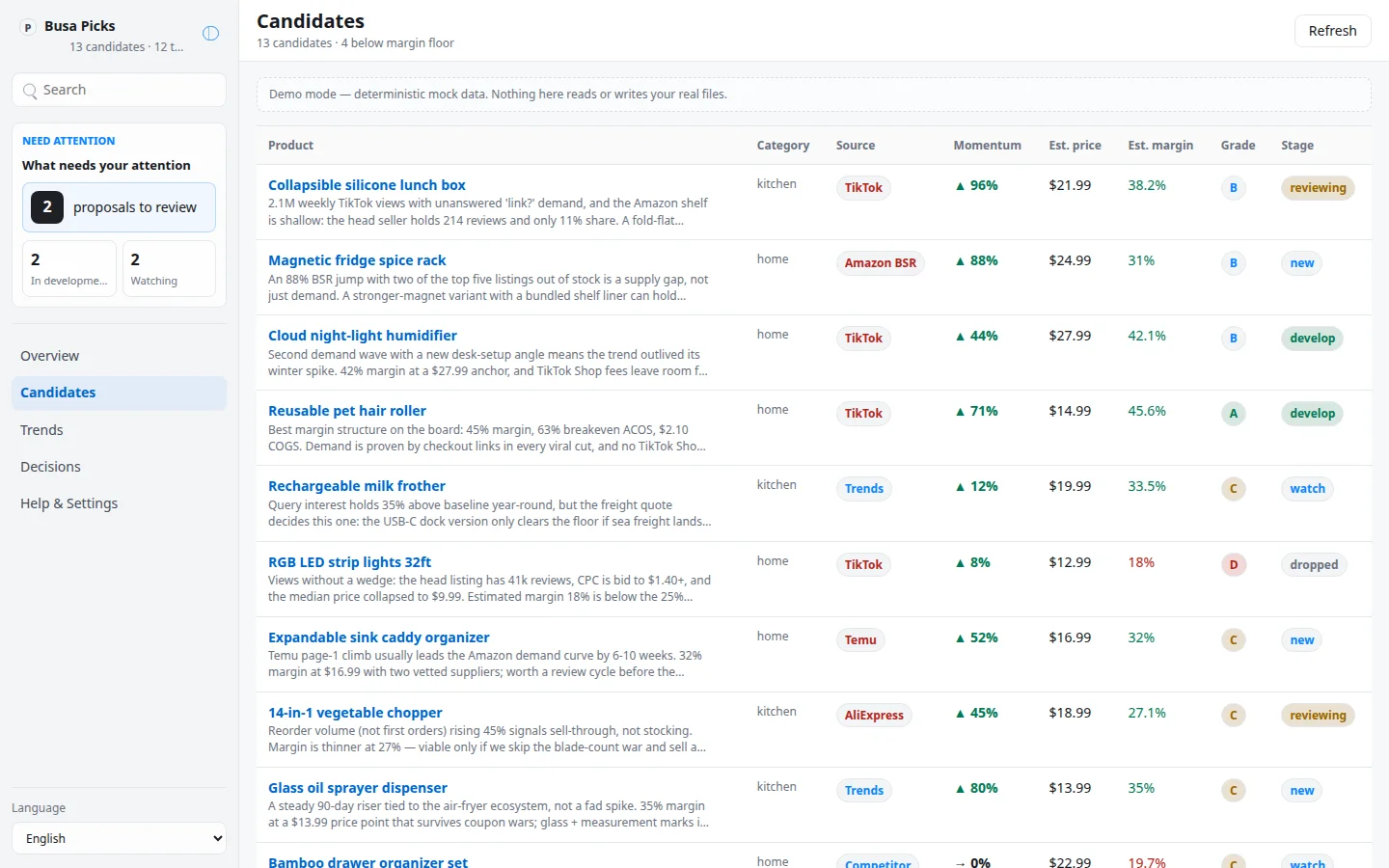Click the dropped stage badge
The image size is (1389, 868).
[1314, 565]
